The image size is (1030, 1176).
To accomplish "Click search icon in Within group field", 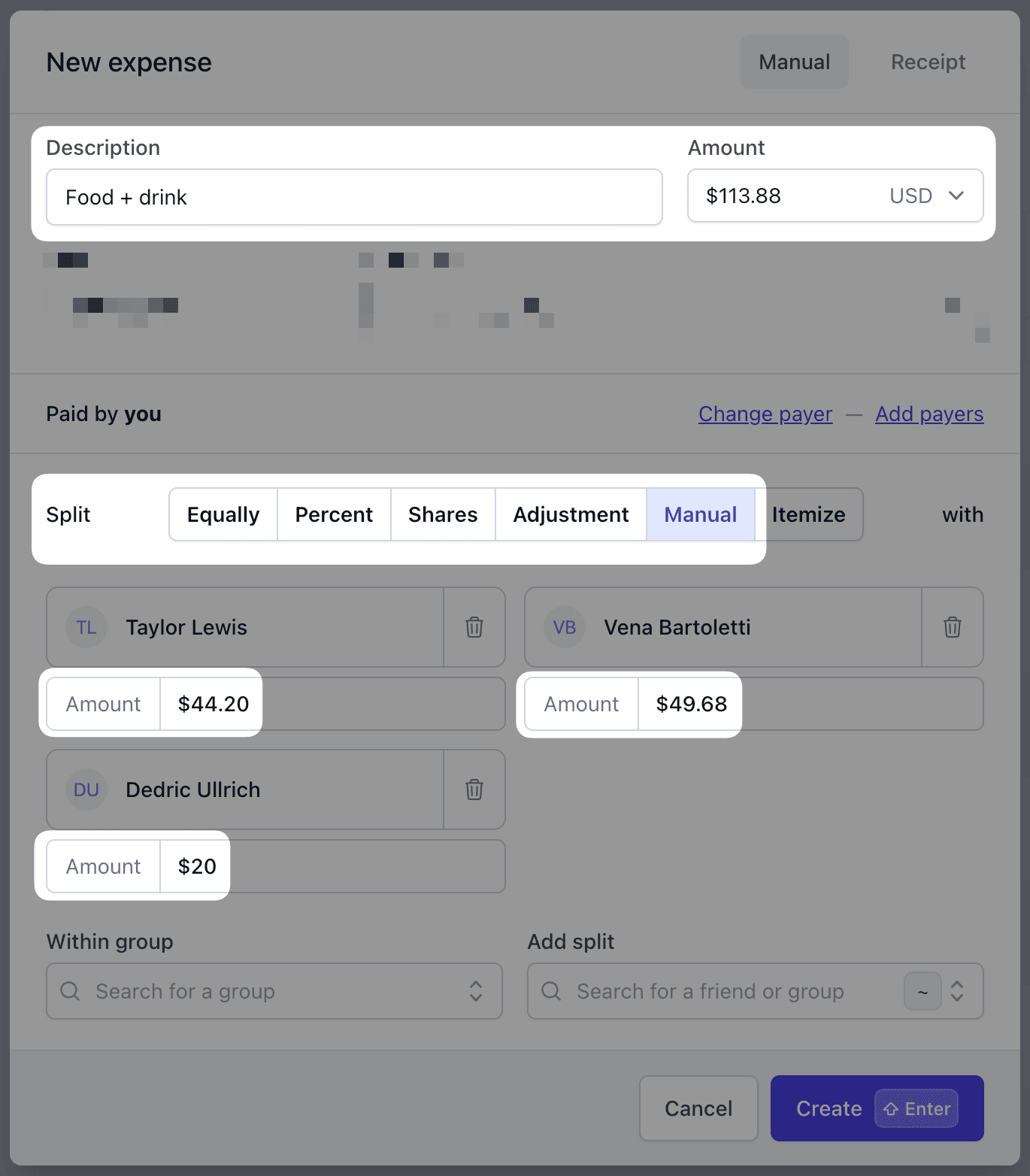I will 70,991.
